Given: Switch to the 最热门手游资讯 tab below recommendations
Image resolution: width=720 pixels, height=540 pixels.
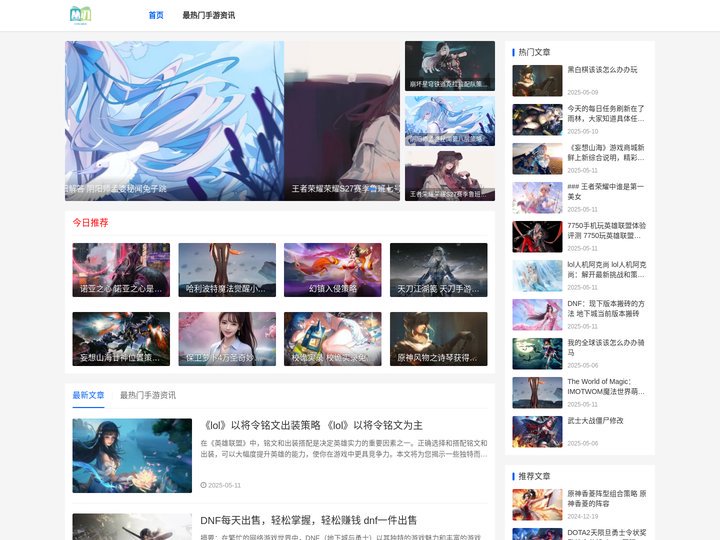Looking at the screenshot, I should 148,395.
